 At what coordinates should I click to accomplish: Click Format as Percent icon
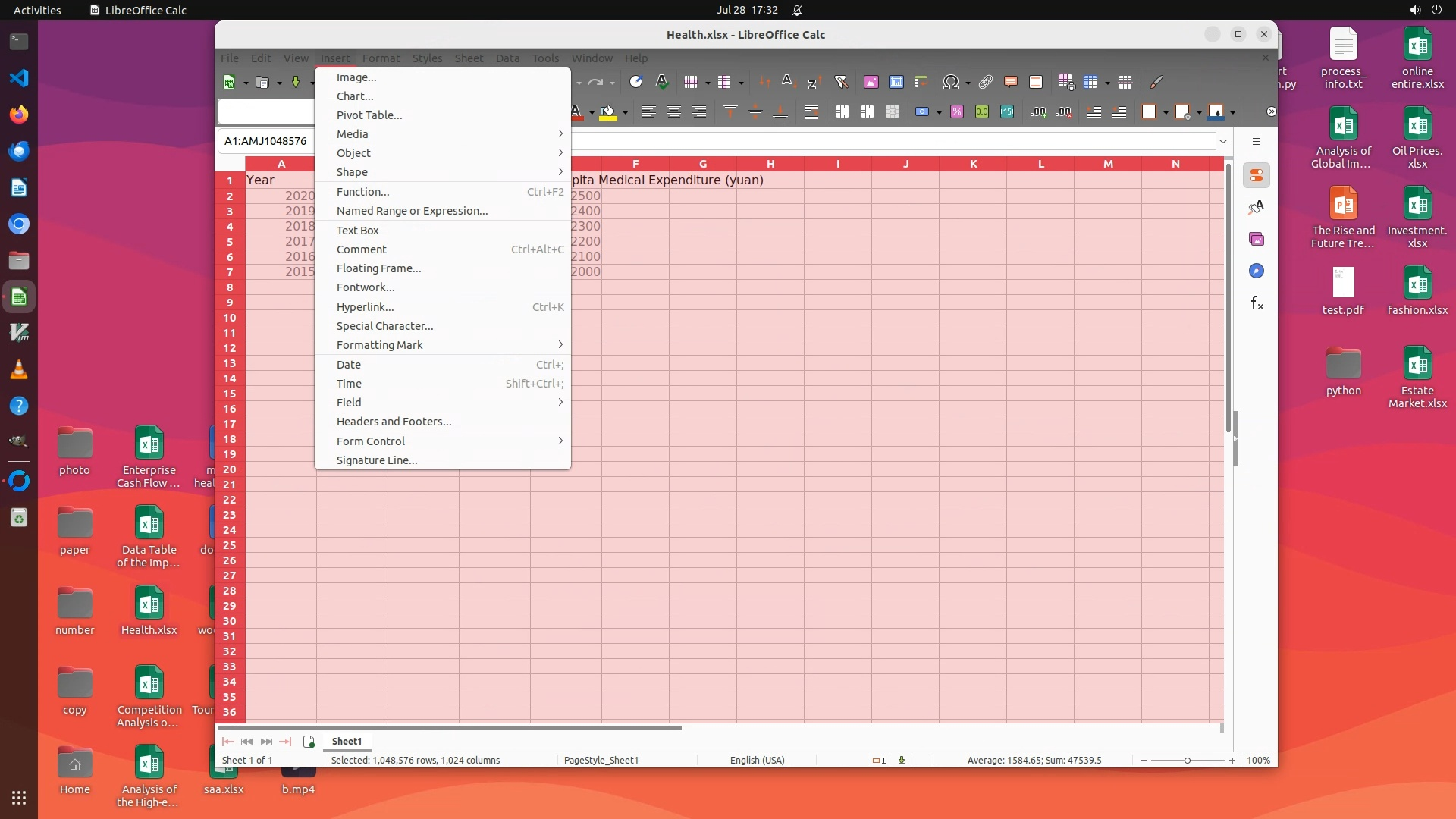[956, 112]
